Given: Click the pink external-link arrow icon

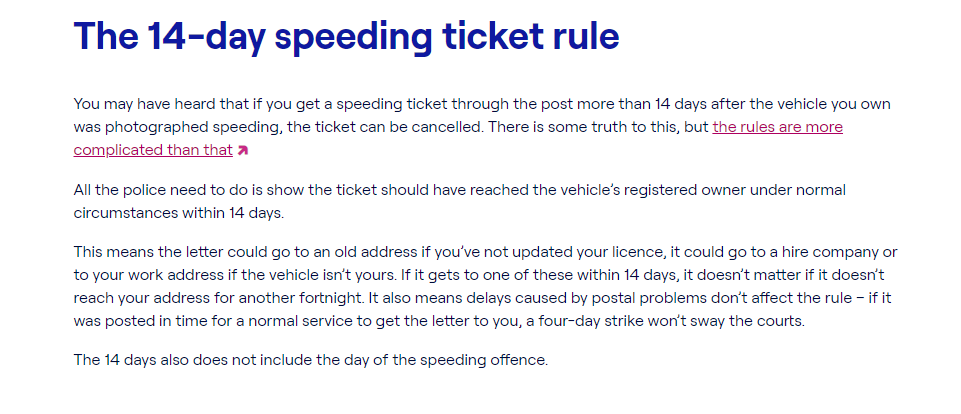Looking at the screenshot, I should [243, 150].
